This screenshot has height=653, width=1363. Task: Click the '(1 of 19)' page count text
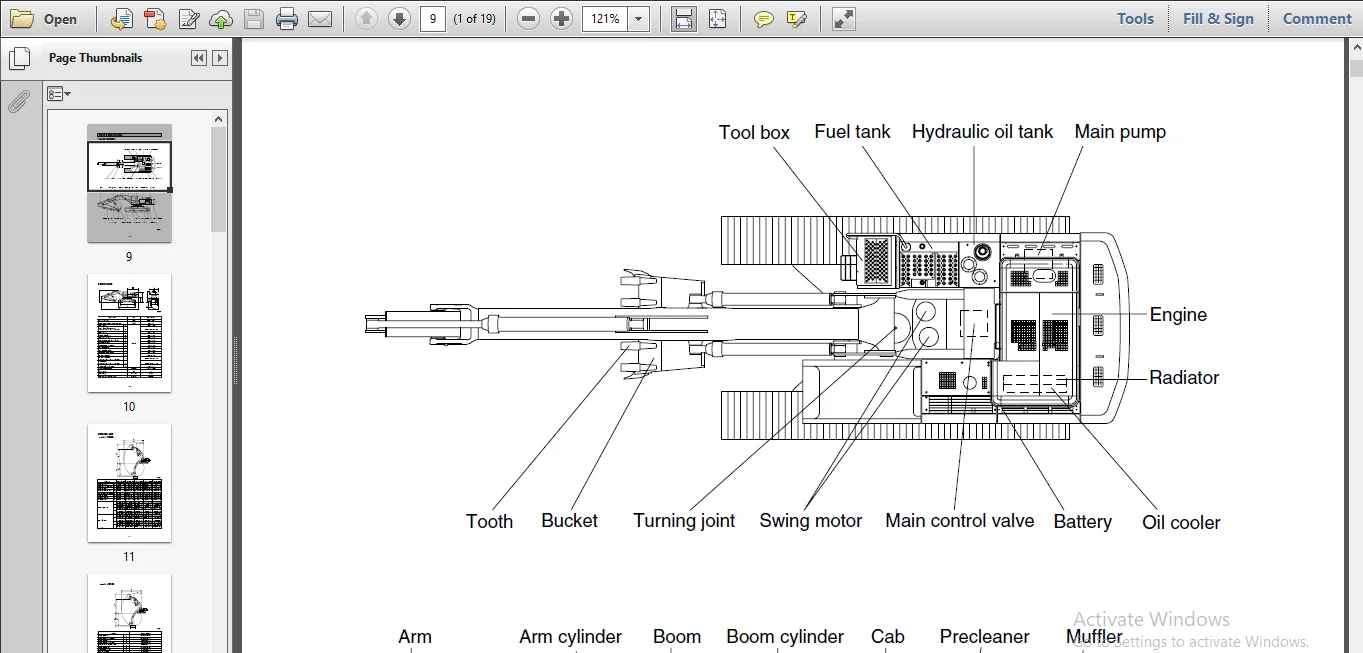point(474,18)
